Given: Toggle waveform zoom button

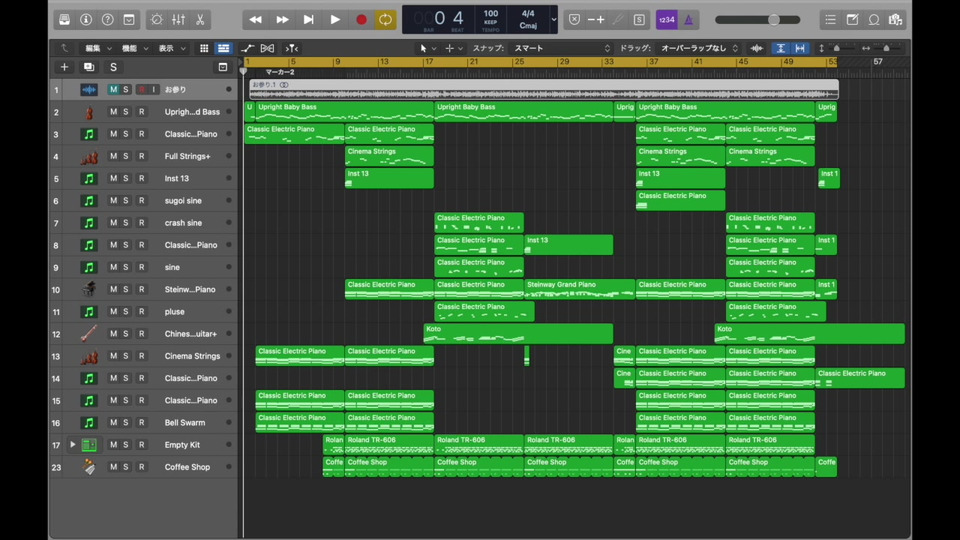Looking at the screenshot, I should click(757, 48).
